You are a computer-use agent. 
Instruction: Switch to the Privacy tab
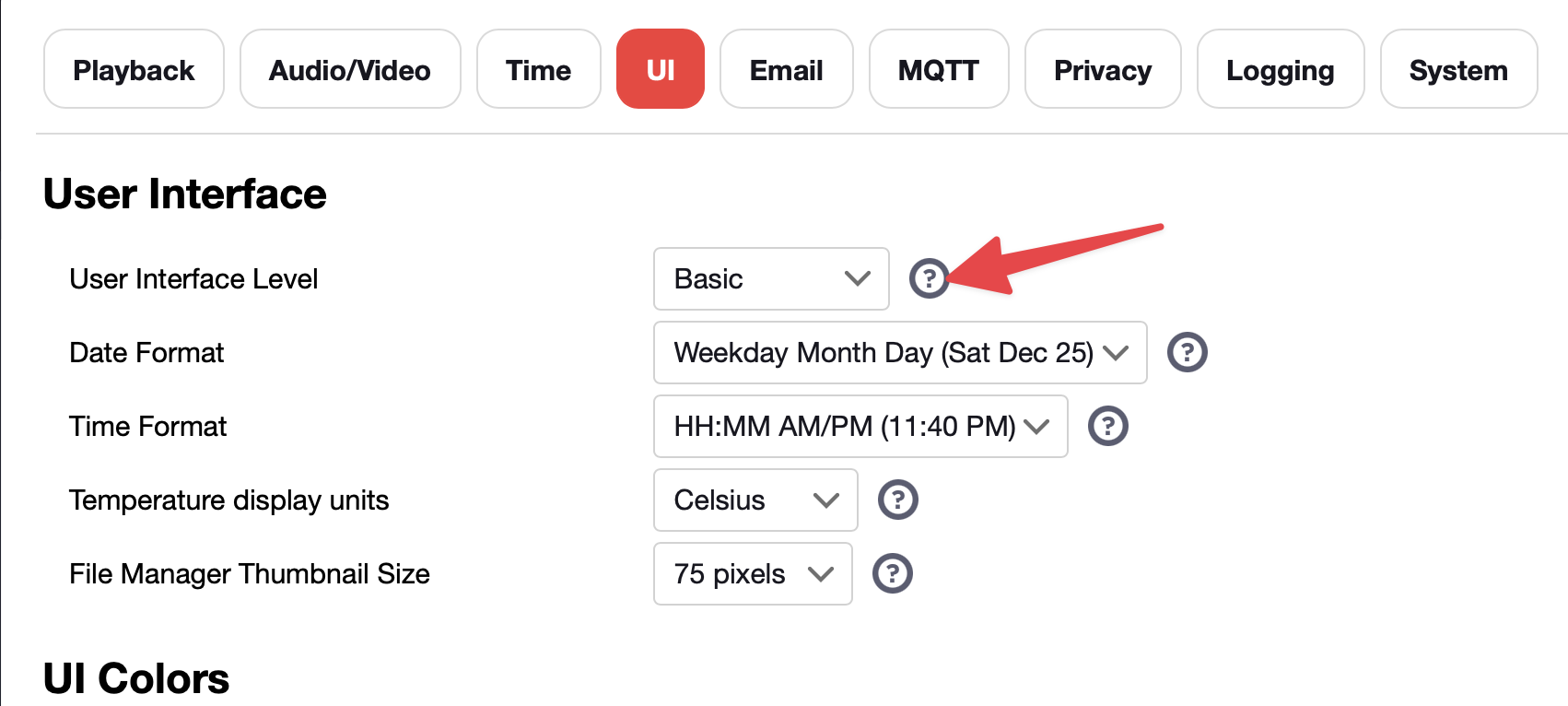(x=1103, y=69)
